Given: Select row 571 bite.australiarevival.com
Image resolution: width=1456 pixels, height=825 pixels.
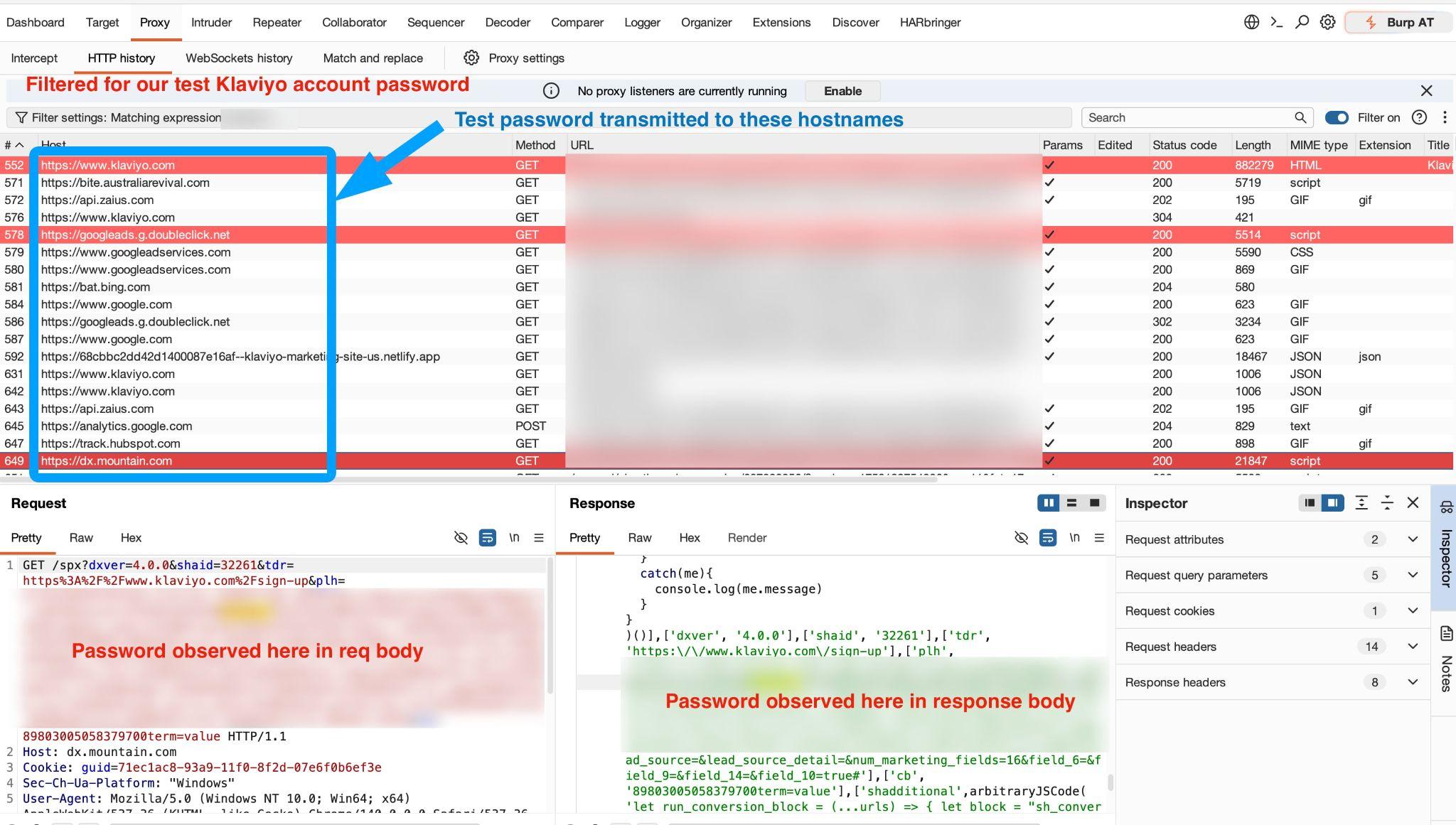Looking at the screenshot, I should (x=727, y=183).
